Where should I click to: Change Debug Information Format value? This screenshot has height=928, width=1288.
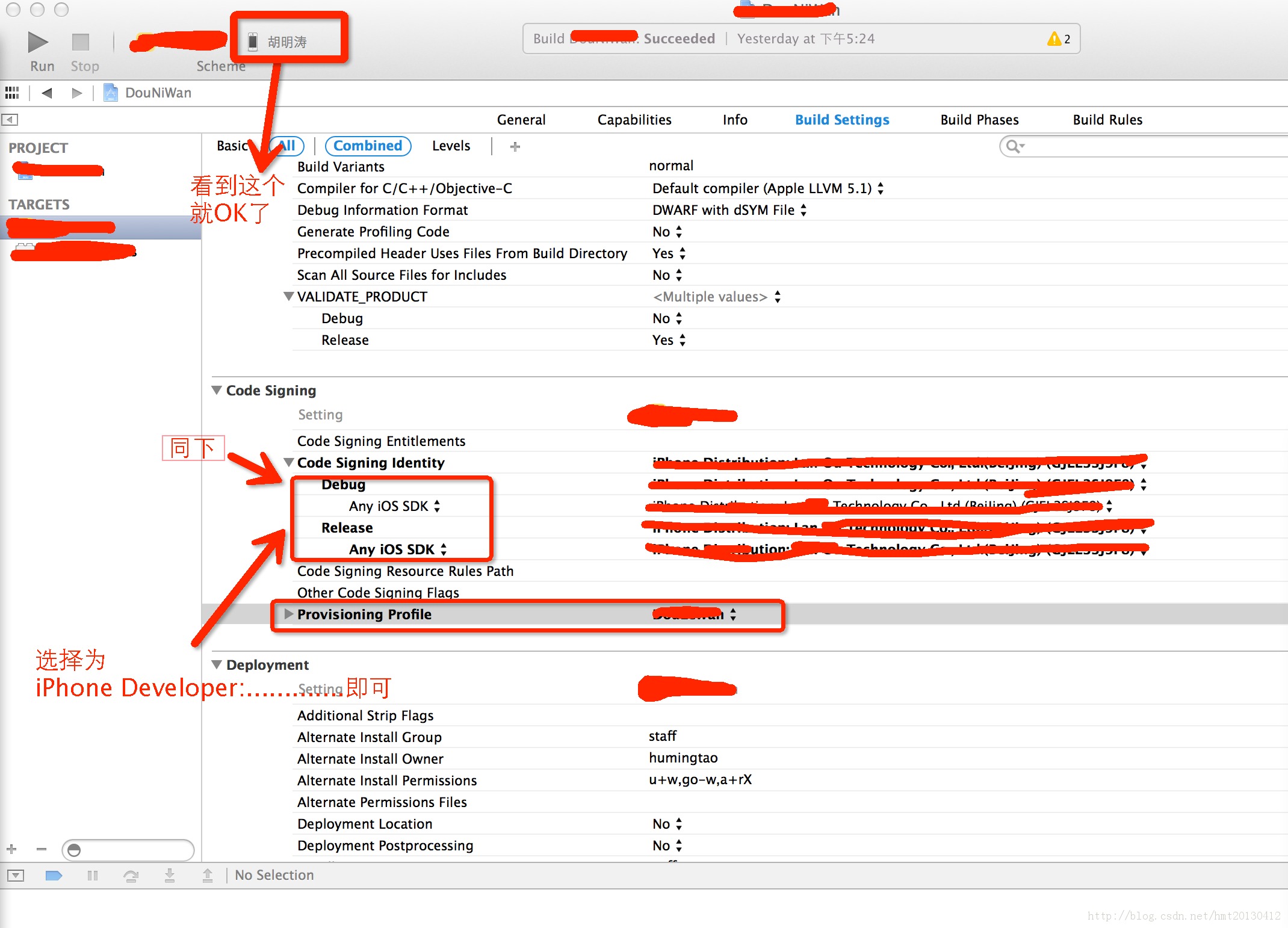729,210
